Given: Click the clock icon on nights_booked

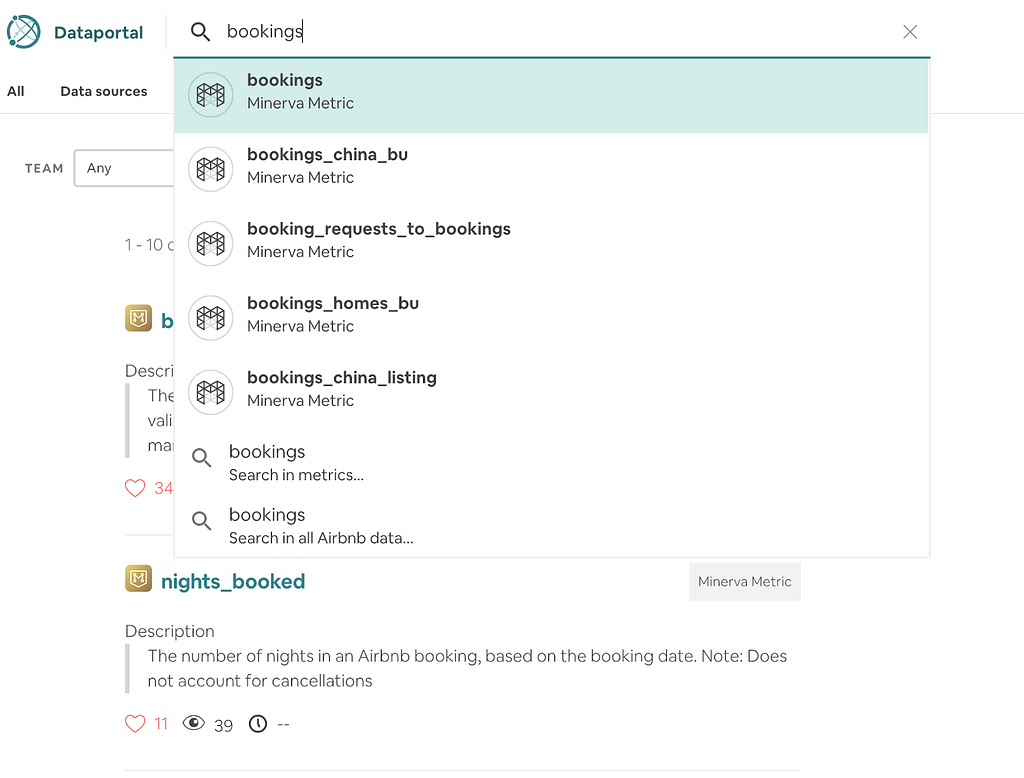Looking at the screenshot, I should pos(258,724).
